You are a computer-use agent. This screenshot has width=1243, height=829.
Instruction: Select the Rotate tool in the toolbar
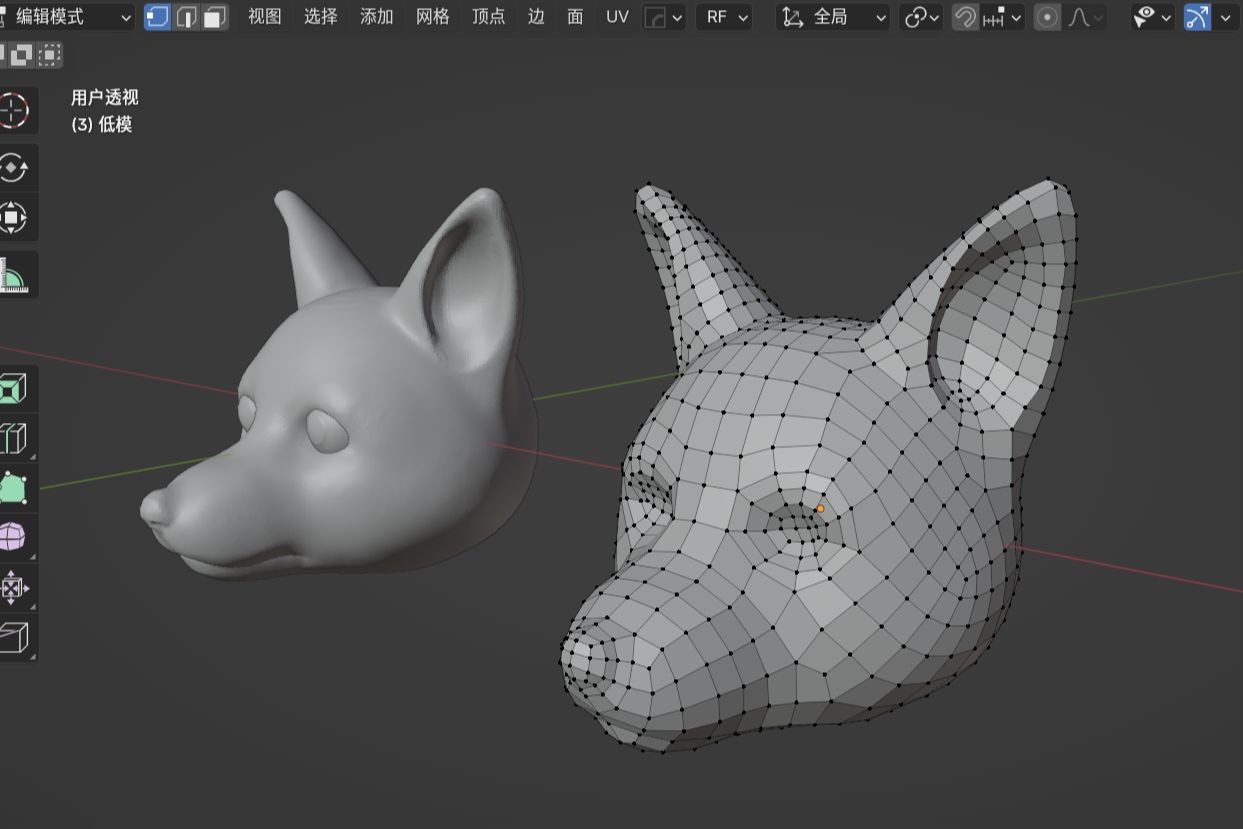point(18,167)
